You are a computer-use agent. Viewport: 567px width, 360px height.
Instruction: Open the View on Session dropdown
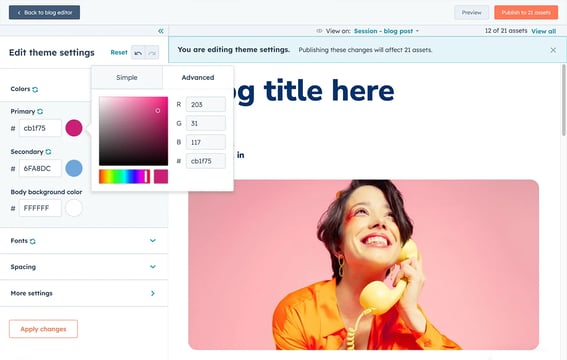[386, 31]
